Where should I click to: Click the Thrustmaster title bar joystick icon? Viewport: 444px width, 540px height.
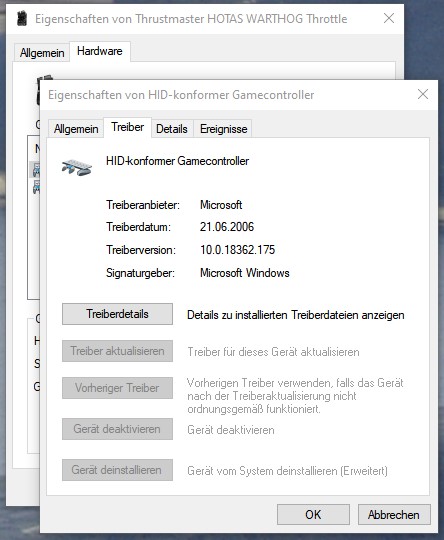(x=22, y=18)
